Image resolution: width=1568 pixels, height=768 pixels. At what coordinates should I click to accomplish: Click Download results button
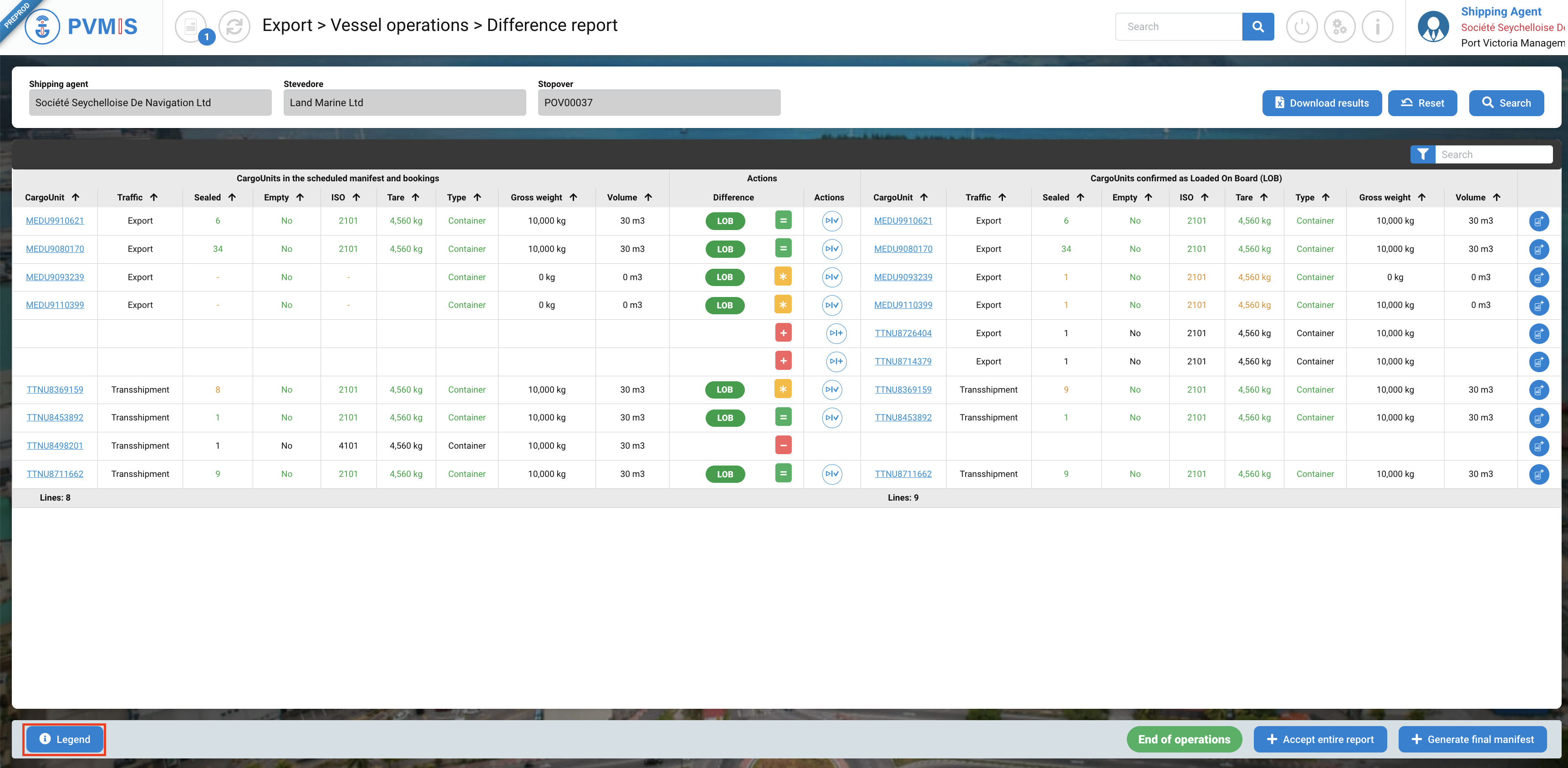point(1322,103)
